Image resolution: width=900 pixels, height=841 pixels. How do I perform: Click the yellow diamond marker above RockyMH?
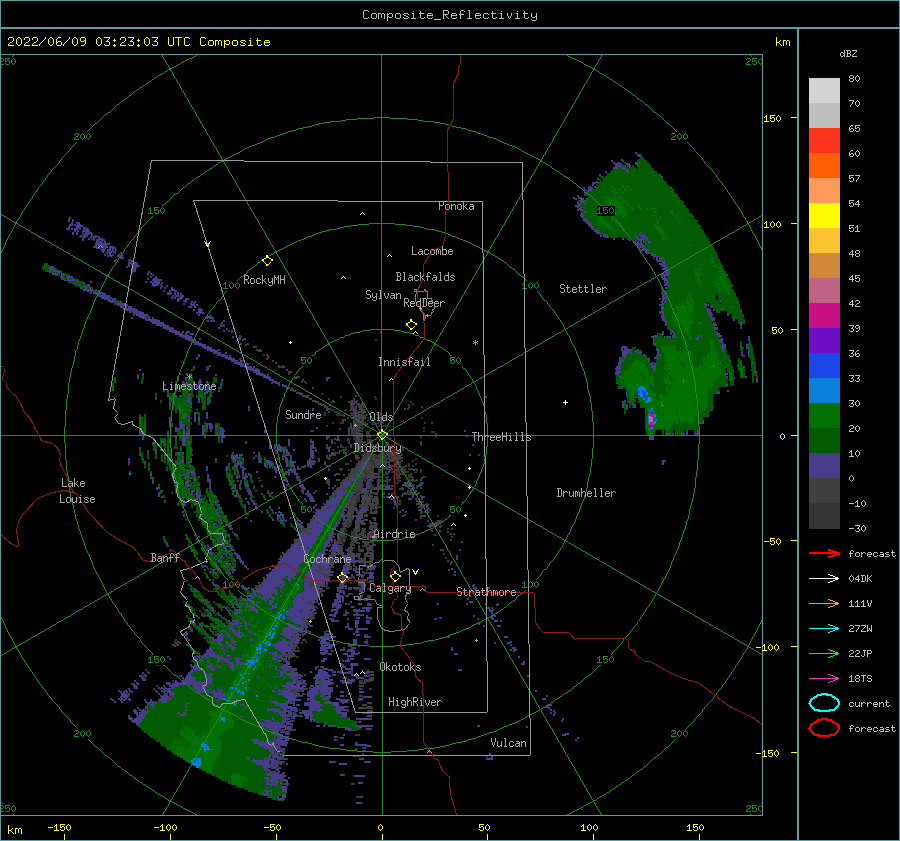[267, 261]
